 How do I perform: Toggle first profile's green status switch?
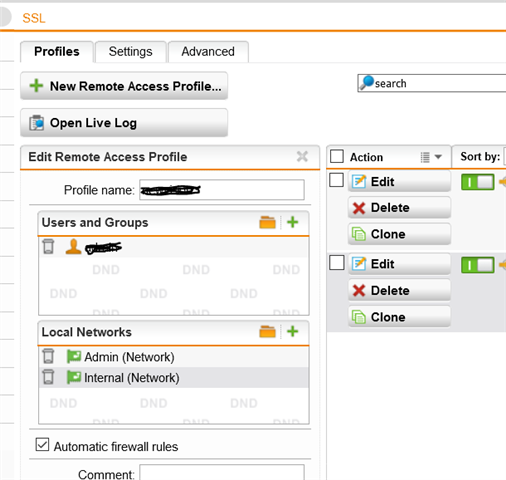477,182
